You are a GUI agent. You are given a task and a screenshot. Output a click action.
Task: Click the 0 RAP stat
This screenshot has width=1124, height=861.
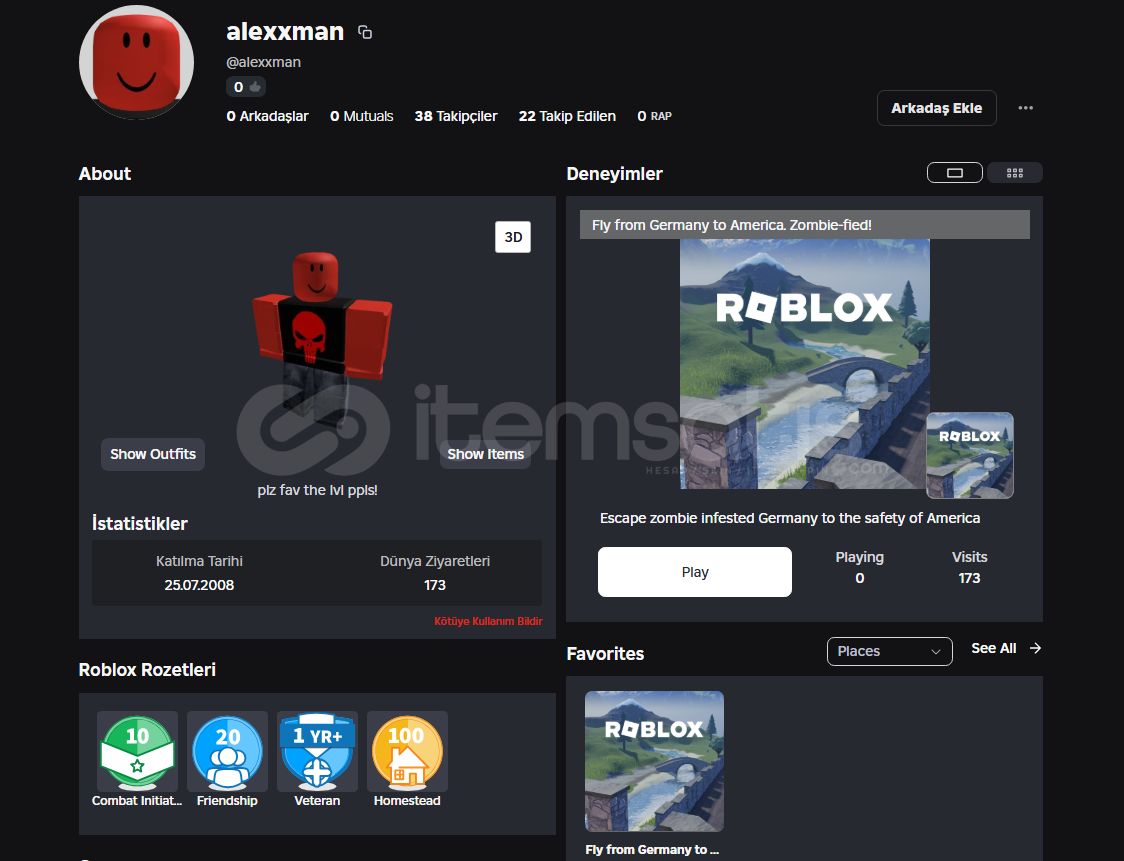tap(654, 116)
